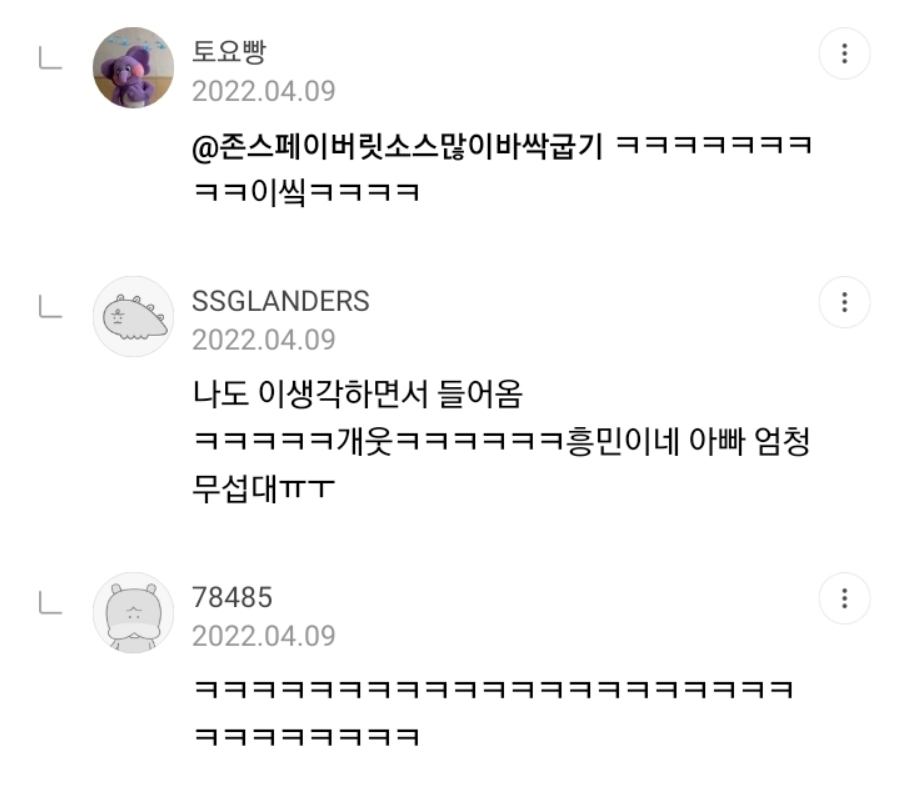Screen dimensions: 906x793
Task: Click reply-indent arrow beside SSGLANDERS's comment
Action: click(50, 306)
